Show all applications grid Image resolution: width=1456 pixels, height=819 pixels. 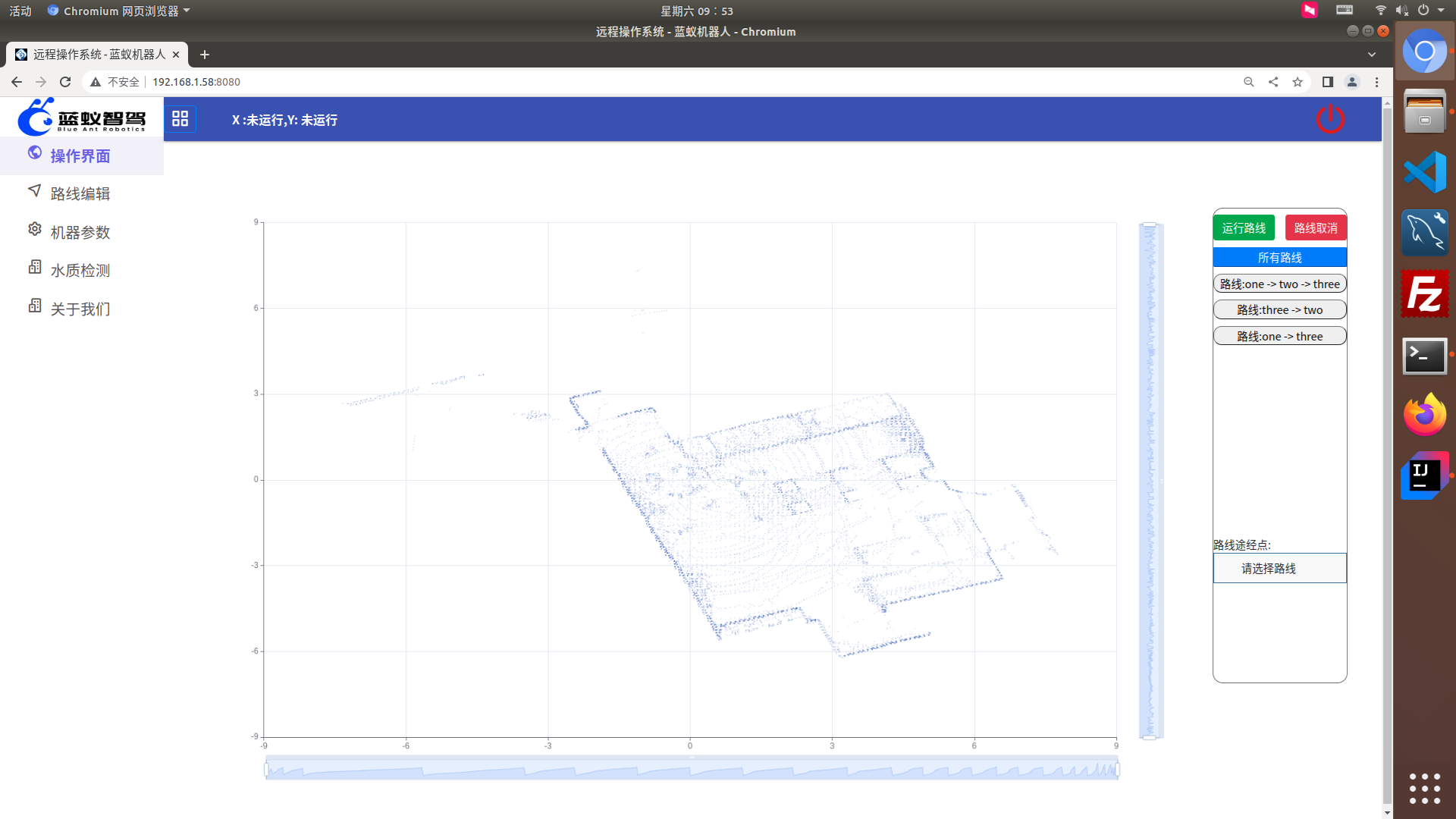click(1425, 789)
